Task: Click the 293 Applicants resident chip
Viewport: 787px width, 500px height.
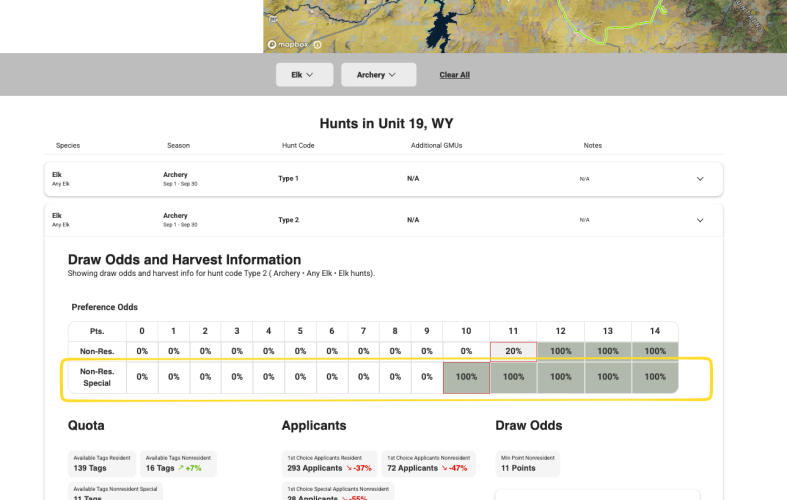Action: point(329,463)
